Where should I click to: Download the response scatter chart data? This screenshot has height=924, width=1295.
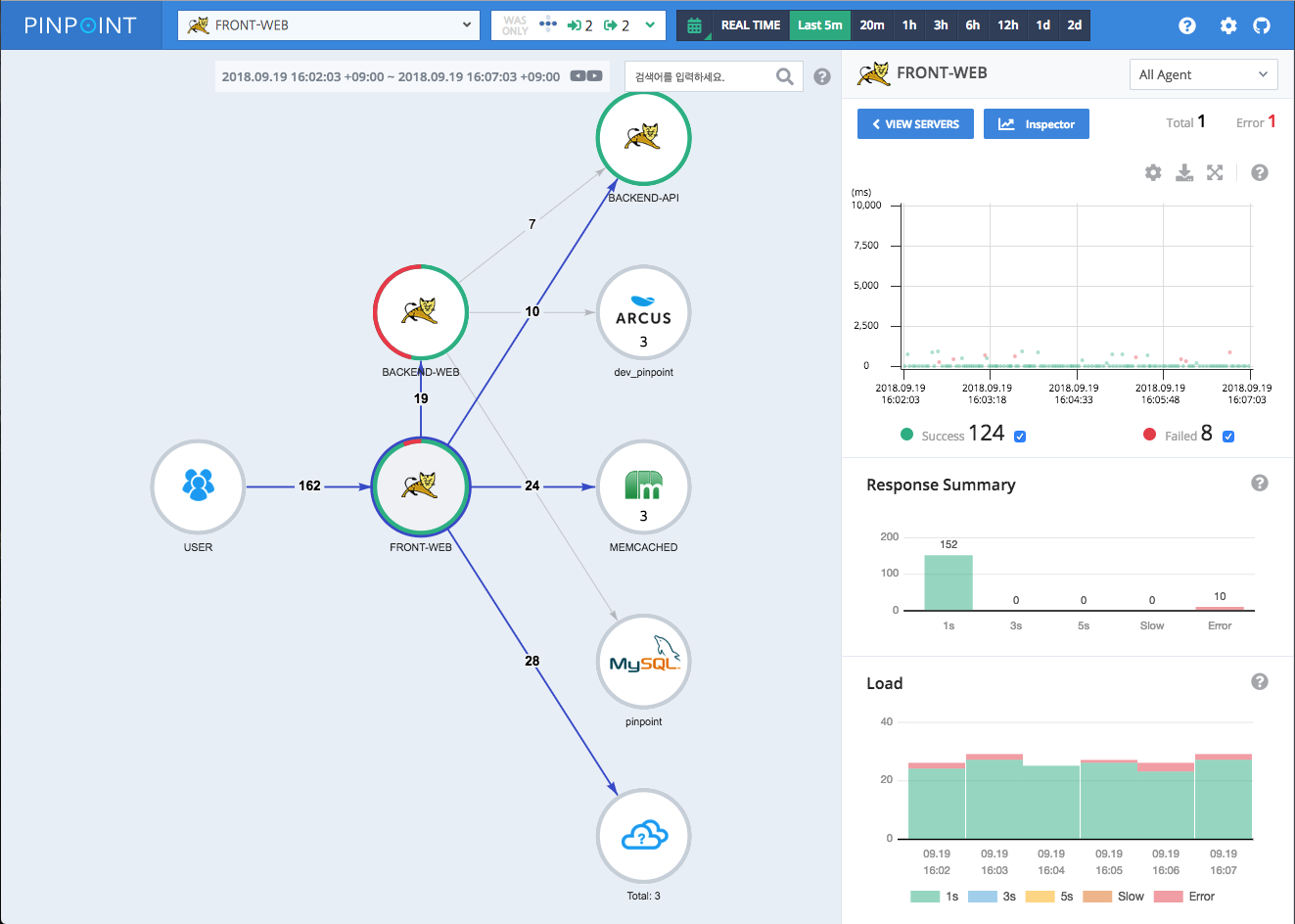tap(1184, 172)
